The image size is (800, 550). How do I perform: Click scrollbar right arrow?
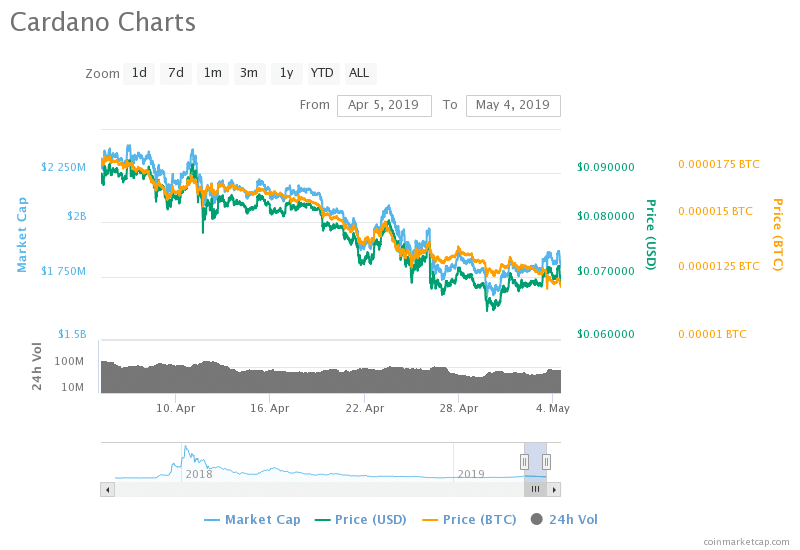click(x=554, y=489)
